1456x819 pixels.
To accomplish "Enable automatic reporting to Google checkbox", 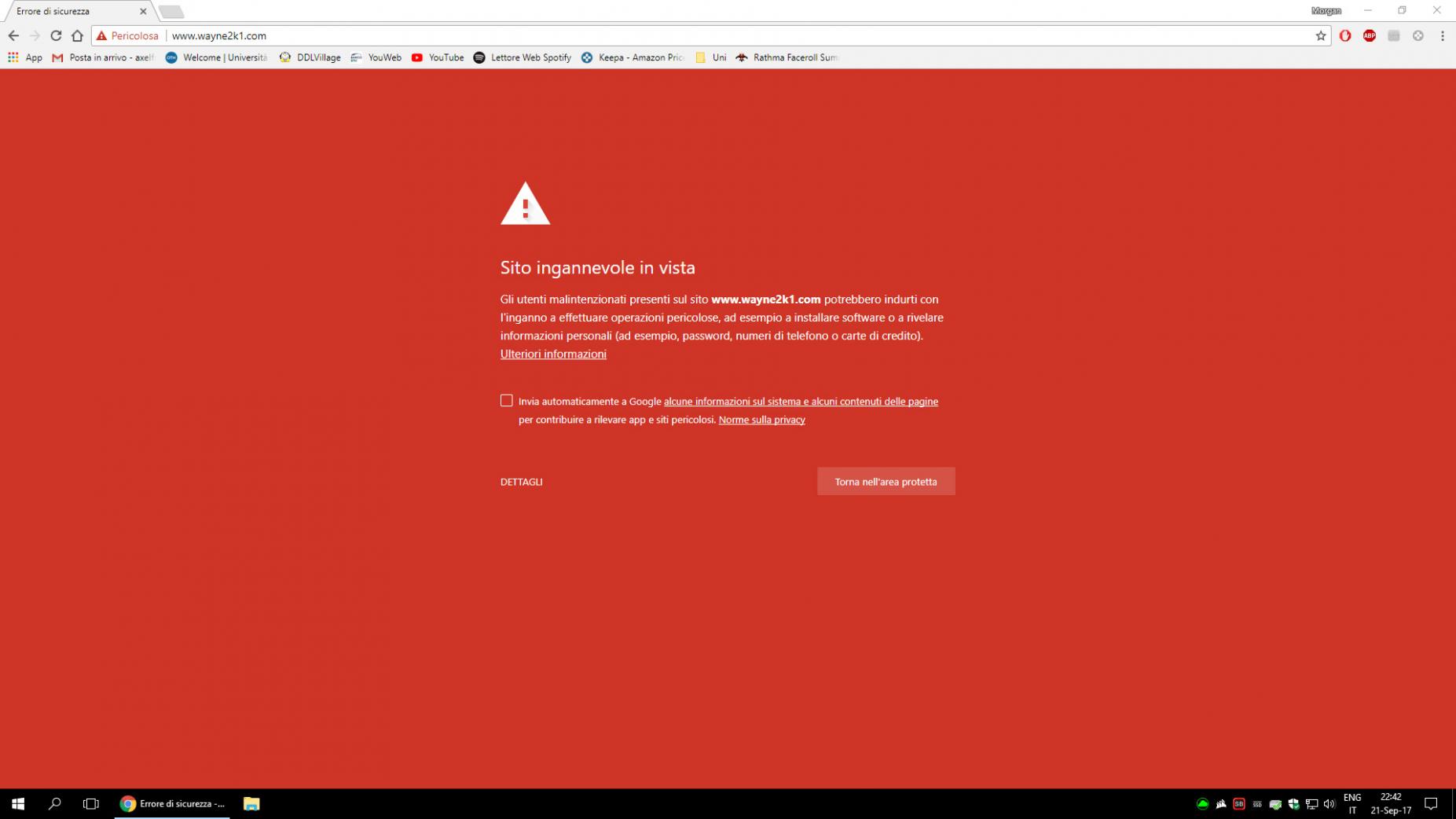I will tap(507, 401).
